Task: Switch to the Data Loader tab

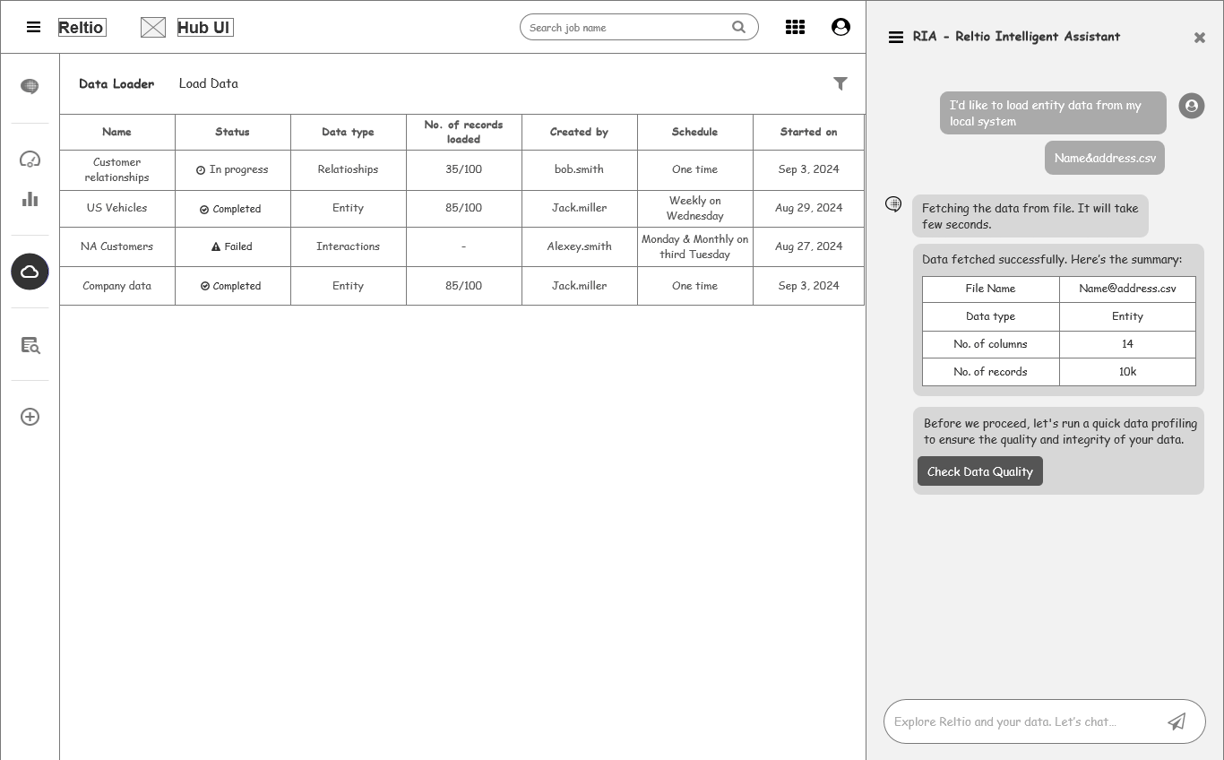Action: 117,84
